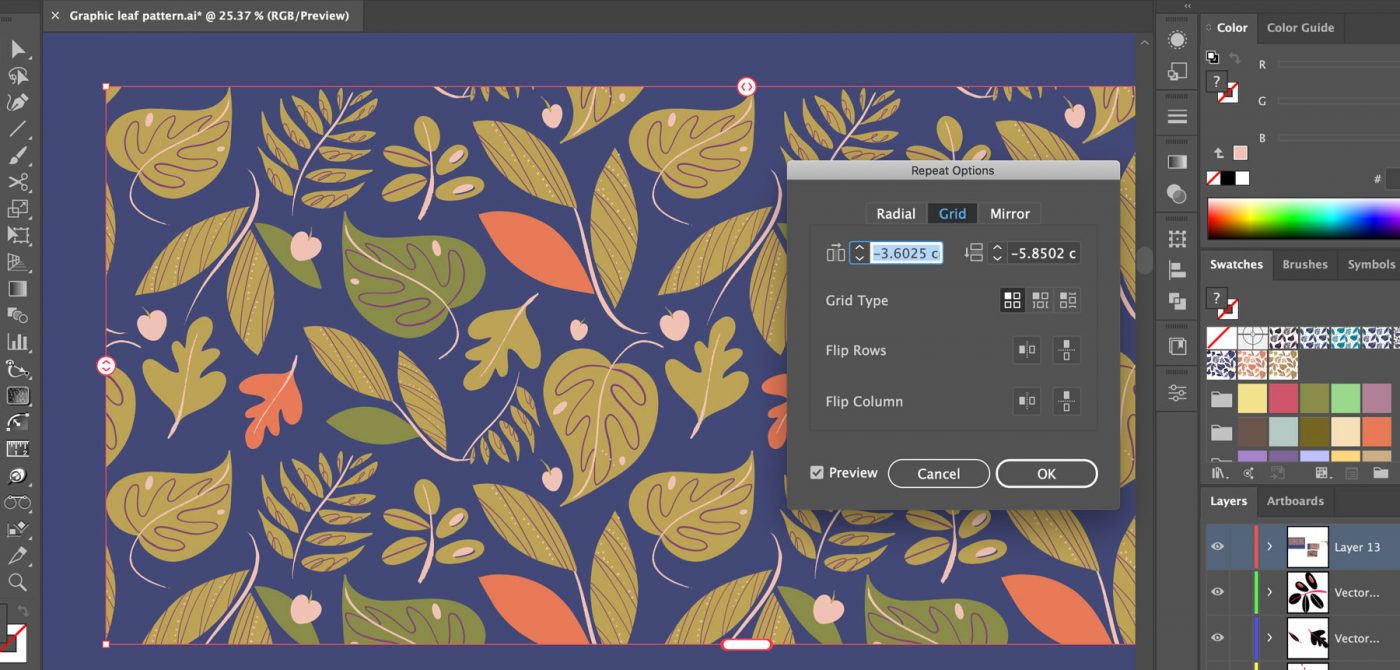Open the Color Guide tab
1400x670 pixels.
(x=1300, y=27)
